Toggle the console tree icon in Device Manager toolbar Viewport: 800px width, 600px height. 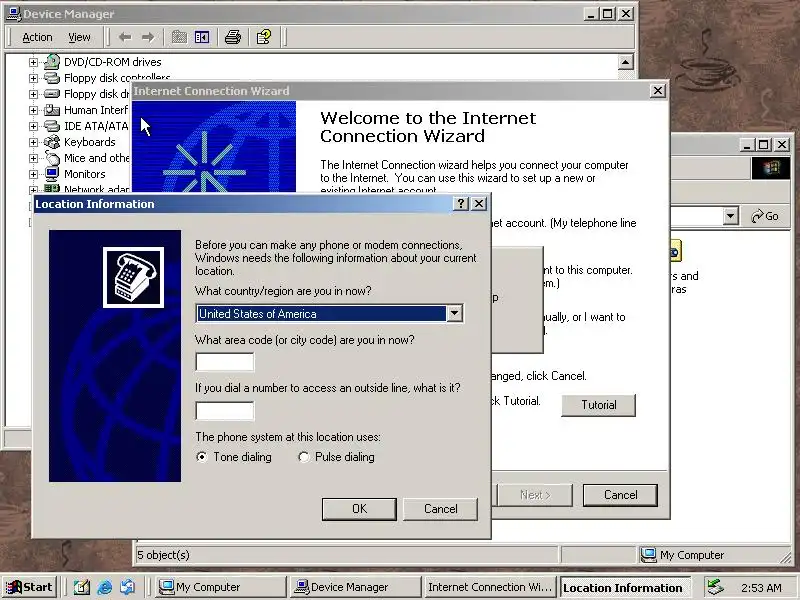coord(202,37)
